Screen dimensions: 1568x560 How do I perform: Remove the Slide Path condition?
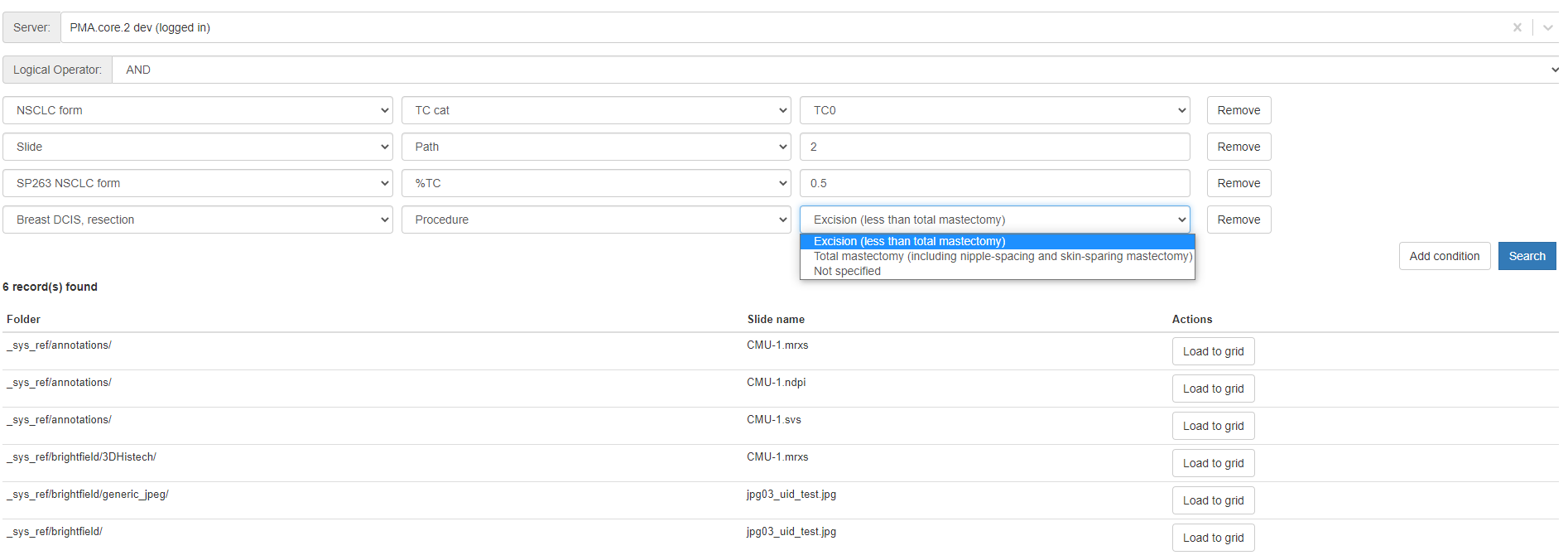tap(1238, 147)
